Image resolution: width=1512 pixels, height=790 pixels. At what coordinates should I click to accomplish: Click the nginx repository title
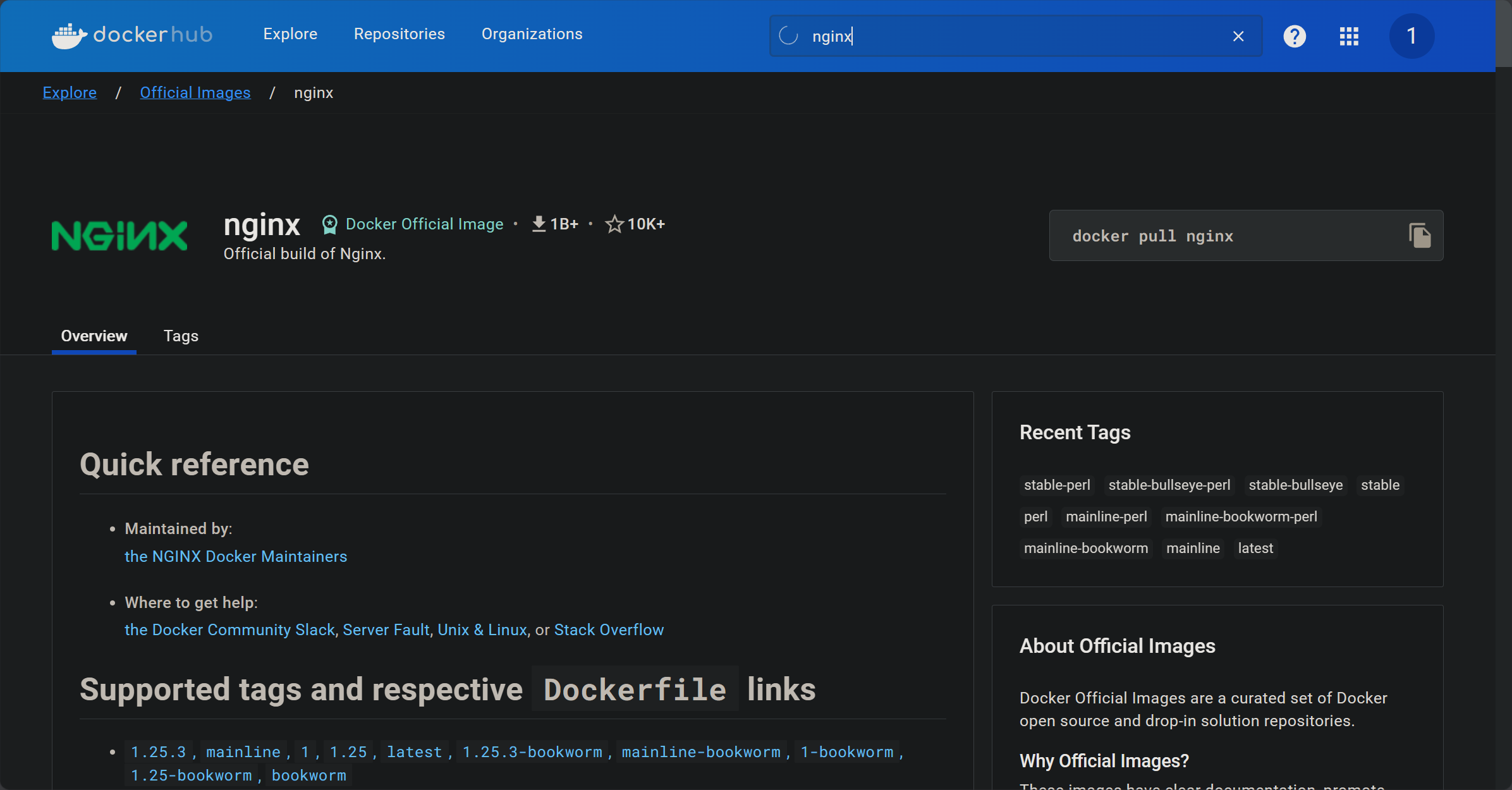tap(262, 226)
